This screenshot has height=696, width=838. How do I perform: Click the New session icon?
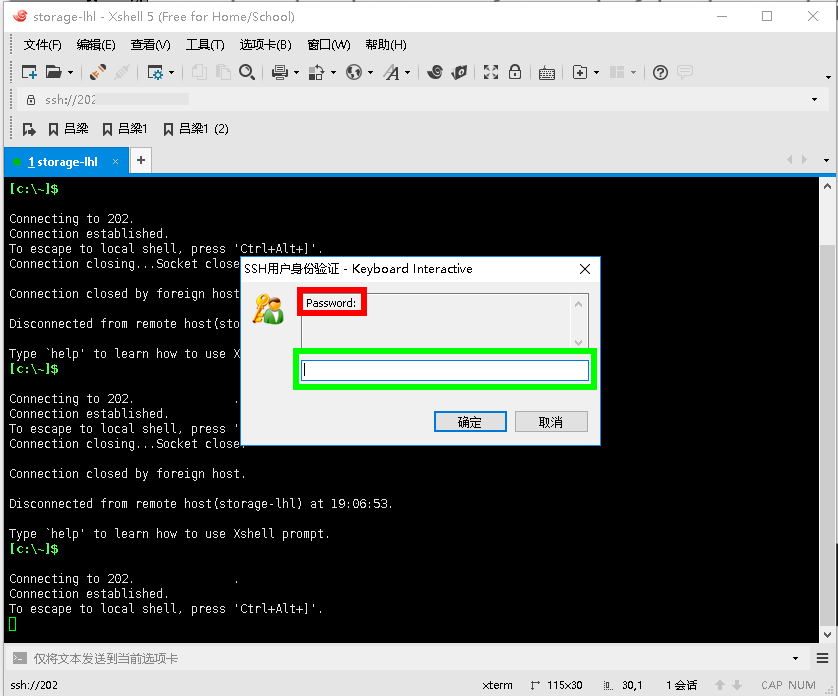pos(29,72)
